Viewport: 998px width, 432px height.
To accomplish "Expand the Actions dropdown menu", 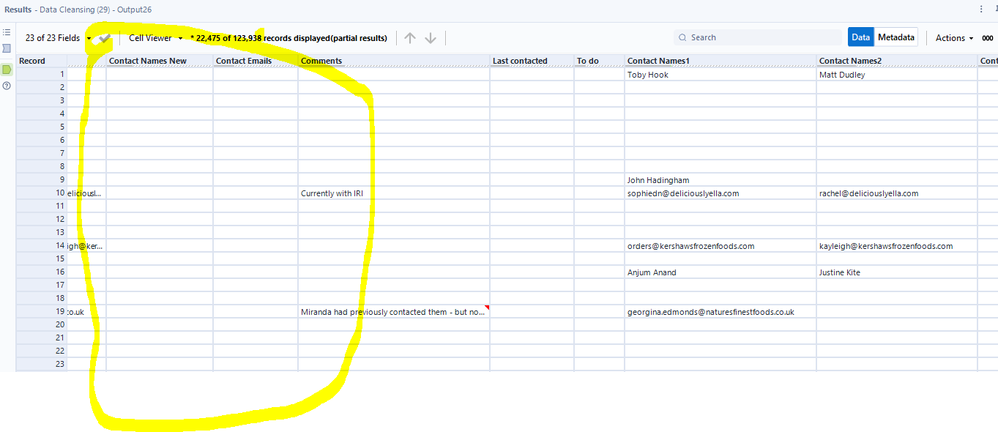I will pyautogui.click(x=954, y=38).
